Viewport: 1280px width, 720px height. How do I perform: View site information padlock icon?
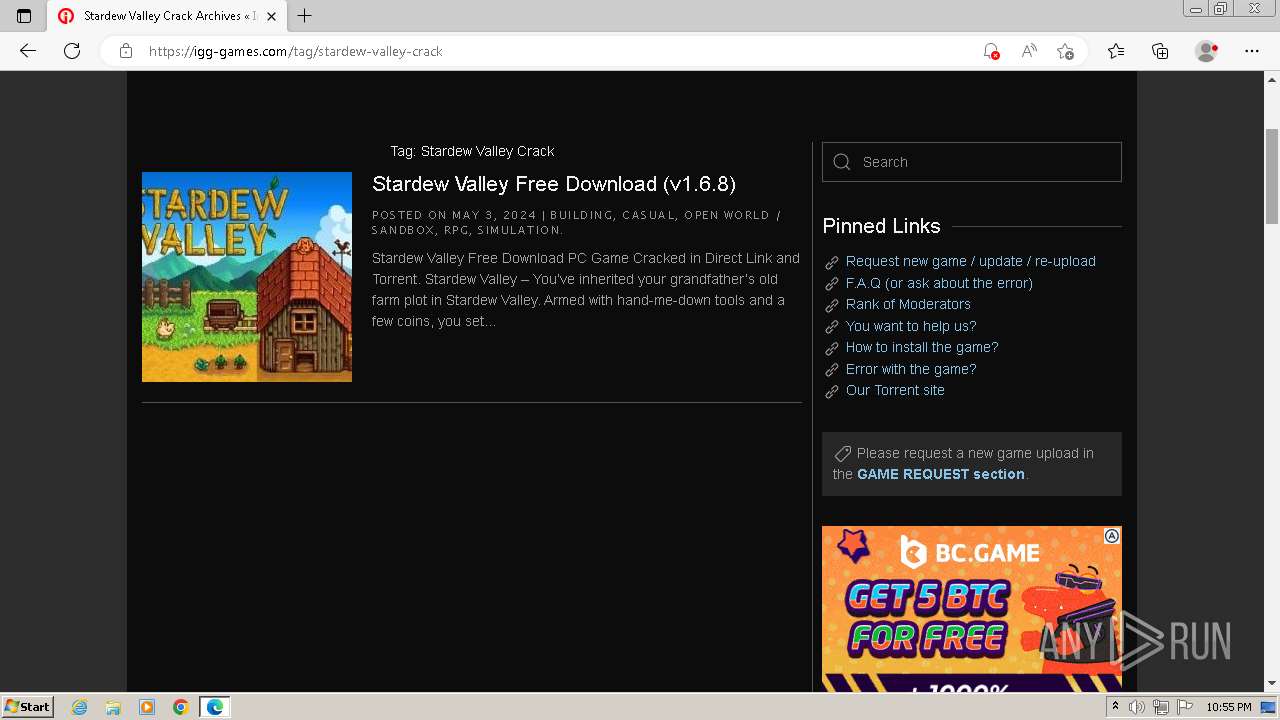[126, 51]
